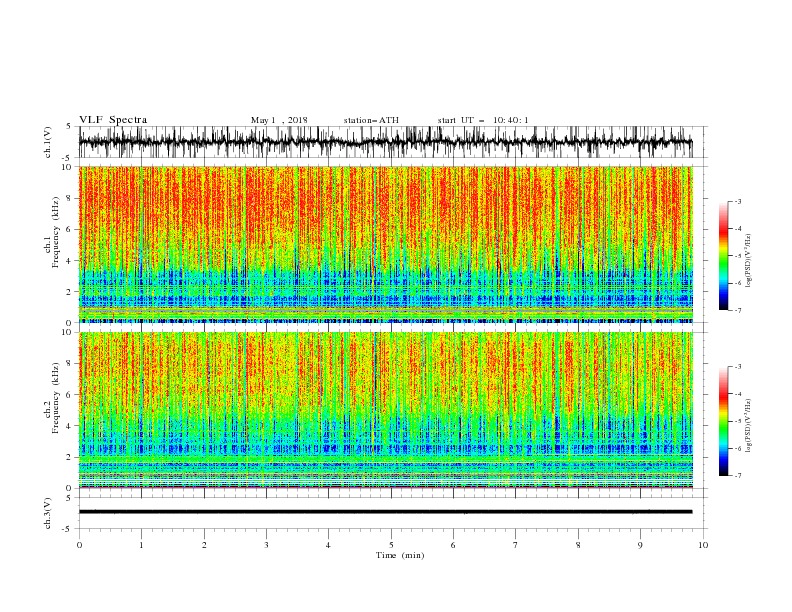
Task: Click the 'Time (min)' axis label
Action: pos(400,555)
